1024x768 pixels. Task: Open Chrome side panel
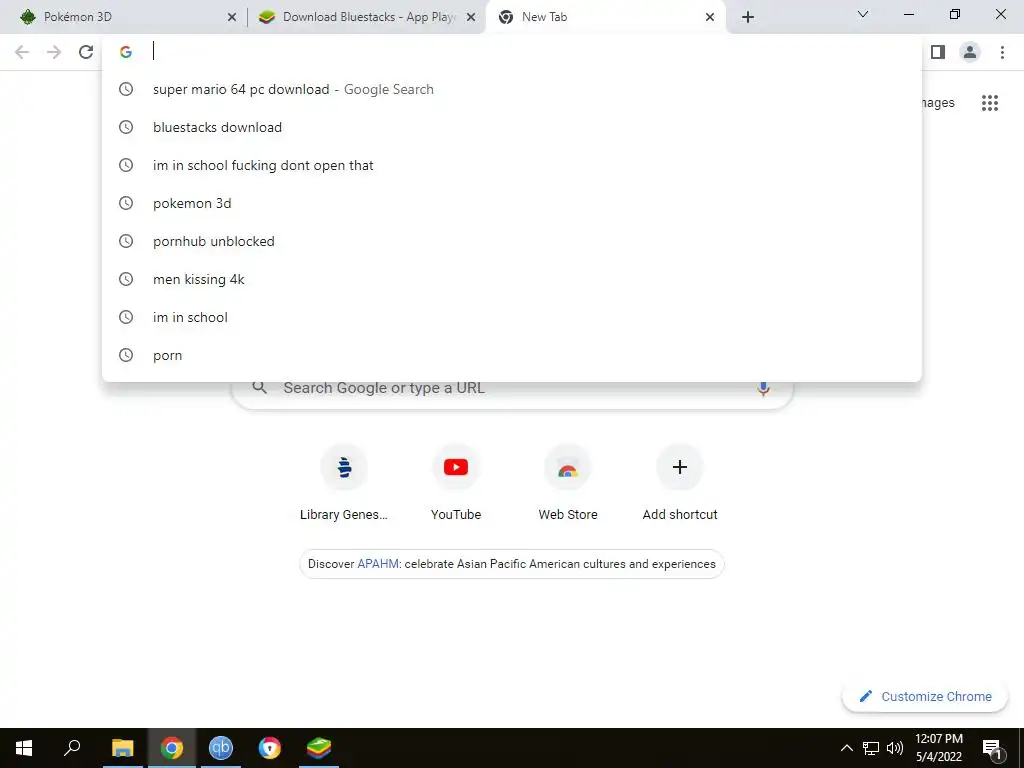(x=938, y=52)
